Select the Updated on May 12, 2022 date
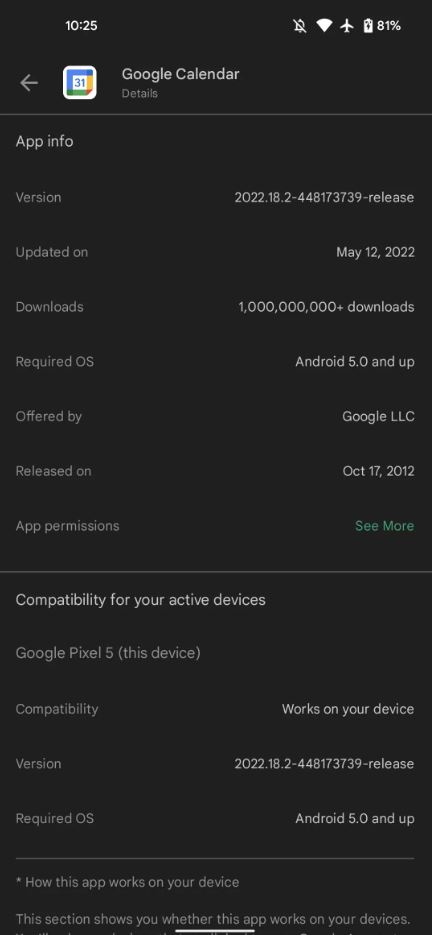Viewport: 432px width, 935px height. (375, 252)
